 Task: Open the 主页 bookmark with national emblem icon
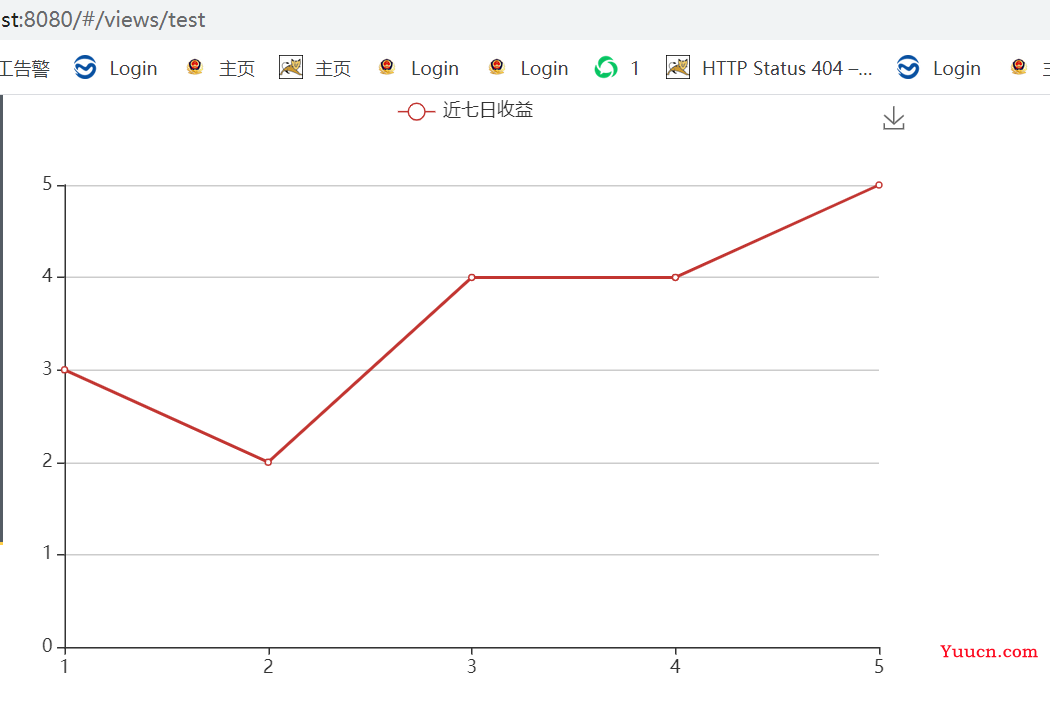point(220,68)
